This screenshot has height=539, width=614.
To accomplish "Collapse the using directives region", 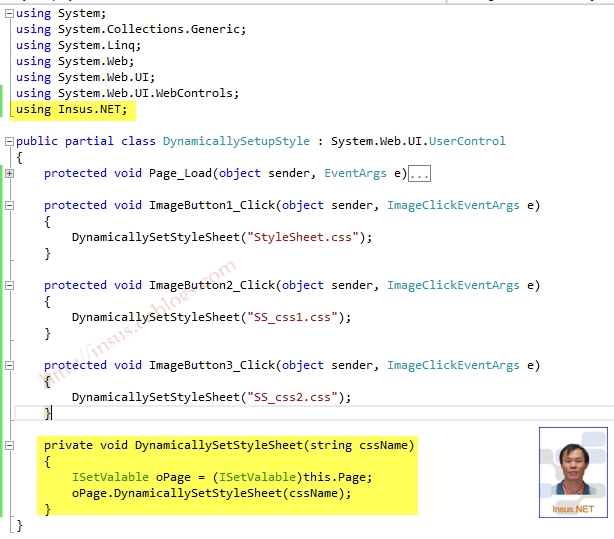I will point(9,13).
